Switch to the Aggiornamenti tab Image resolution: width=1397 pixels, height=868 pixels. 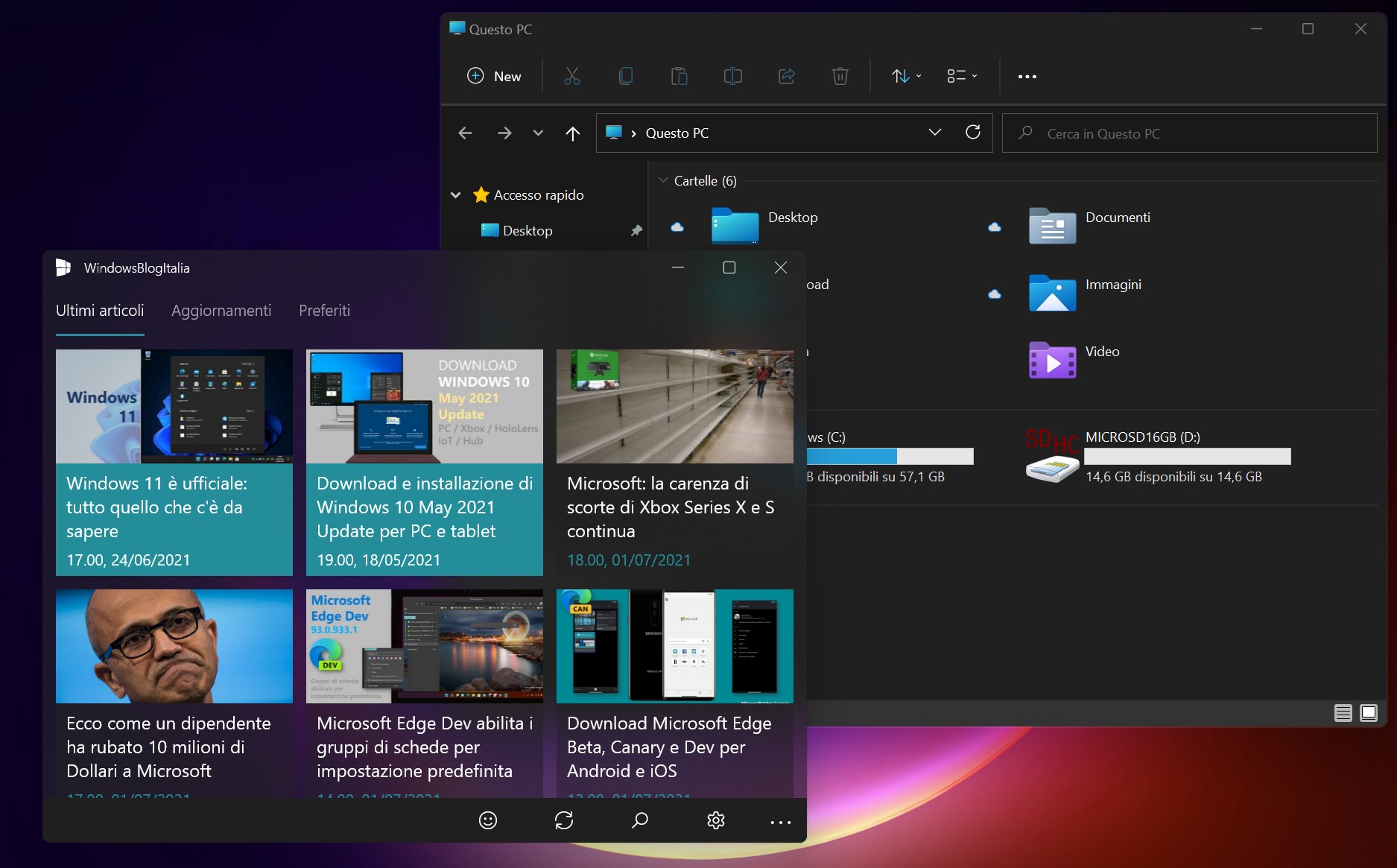(x=221, y=311)
